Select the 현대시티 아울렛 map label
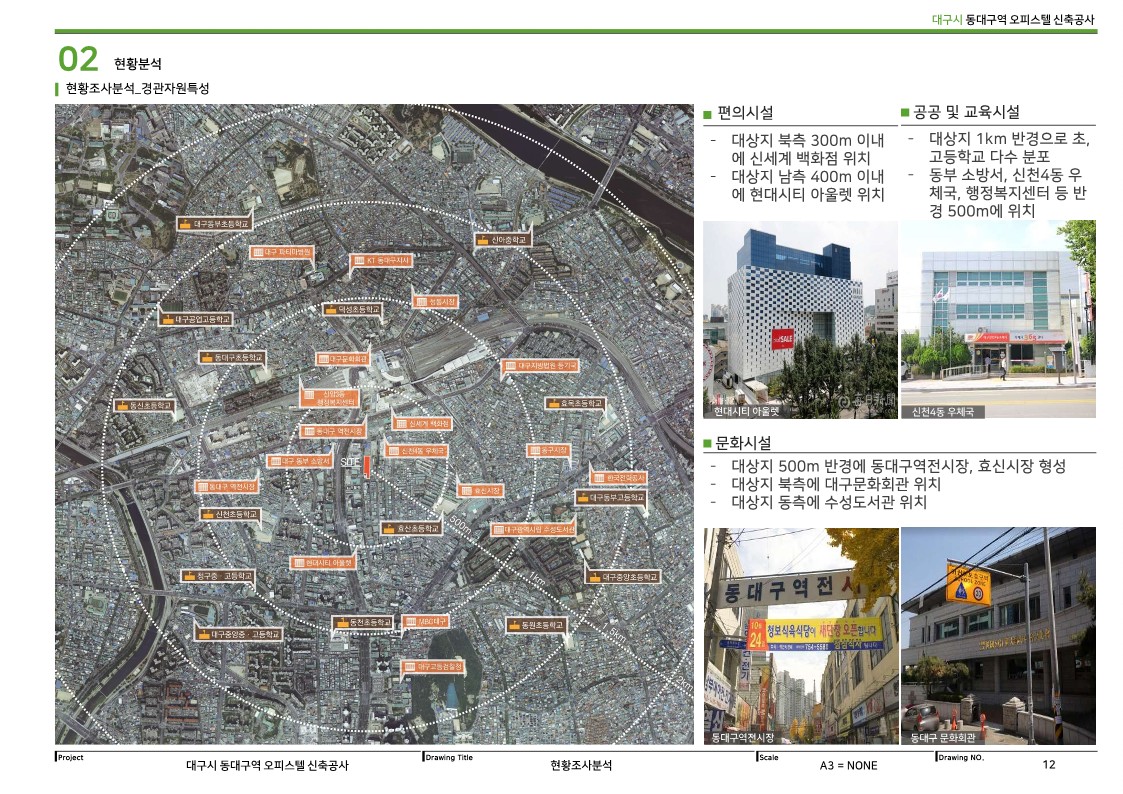Viewport: 1123px width, 794px height. [x=322, y=563]
